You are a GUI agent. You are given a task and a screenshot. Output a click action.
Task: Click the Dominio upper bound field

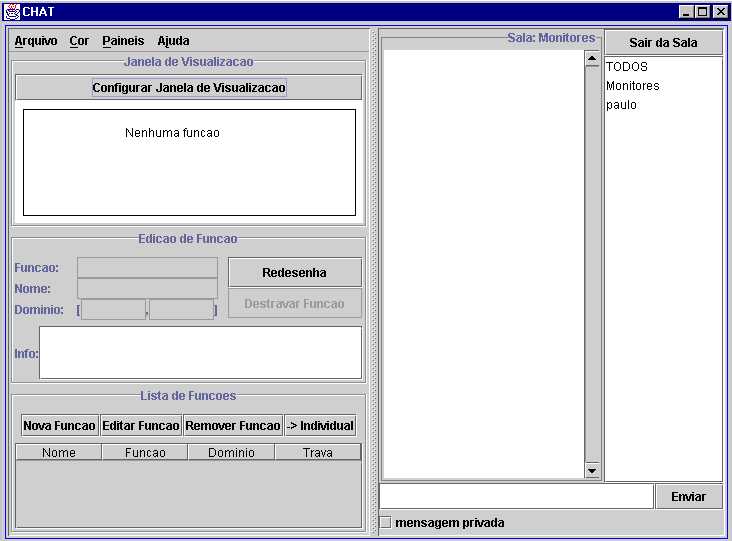(182, 309)
